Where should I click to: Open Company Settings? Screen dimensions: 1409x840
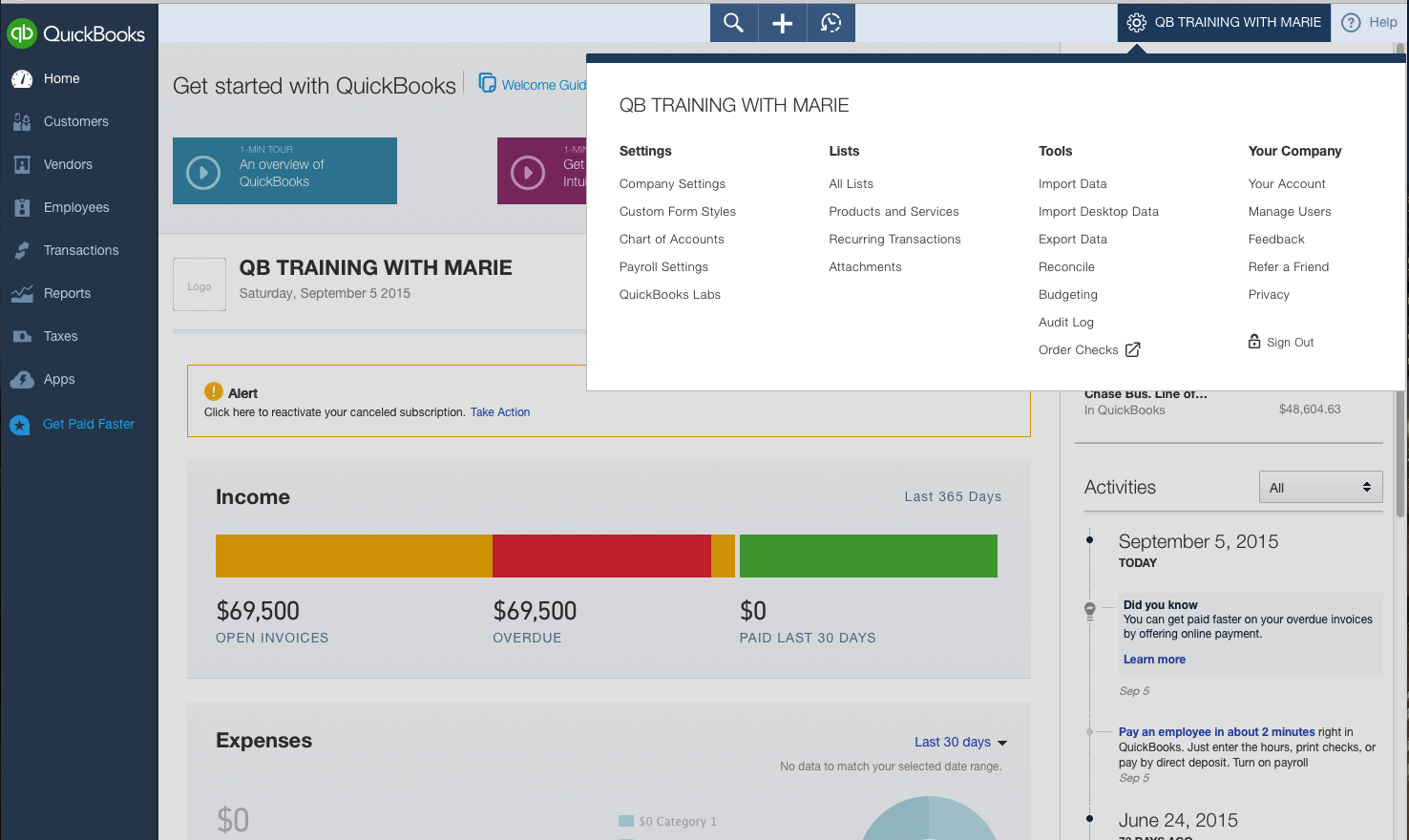click(672, 184)
